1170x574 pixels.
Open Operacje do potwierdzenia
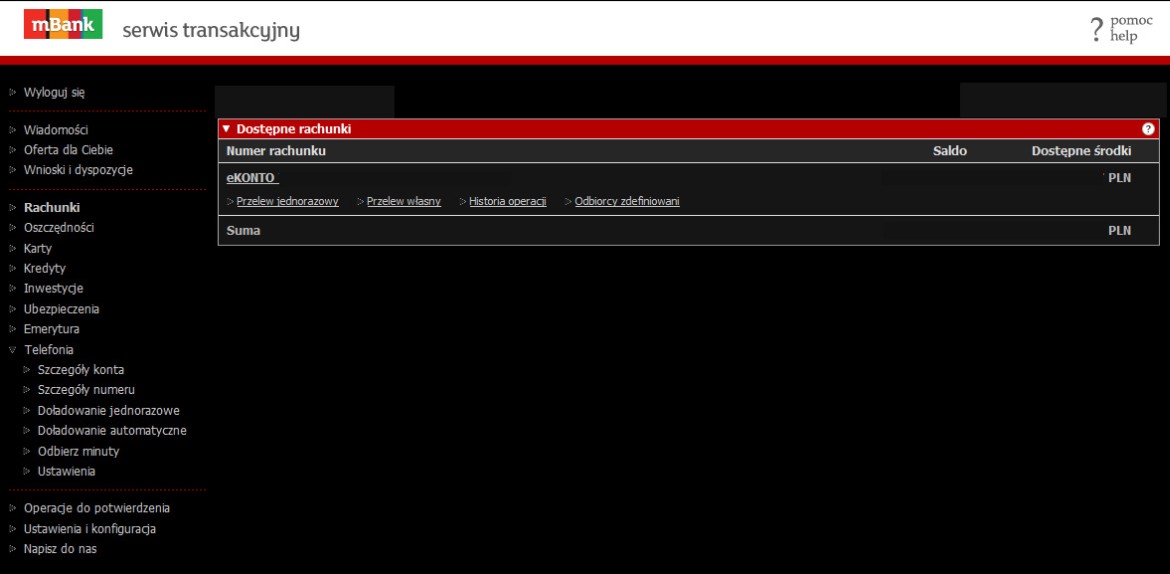pyautogui.click(x=97, y=508)
